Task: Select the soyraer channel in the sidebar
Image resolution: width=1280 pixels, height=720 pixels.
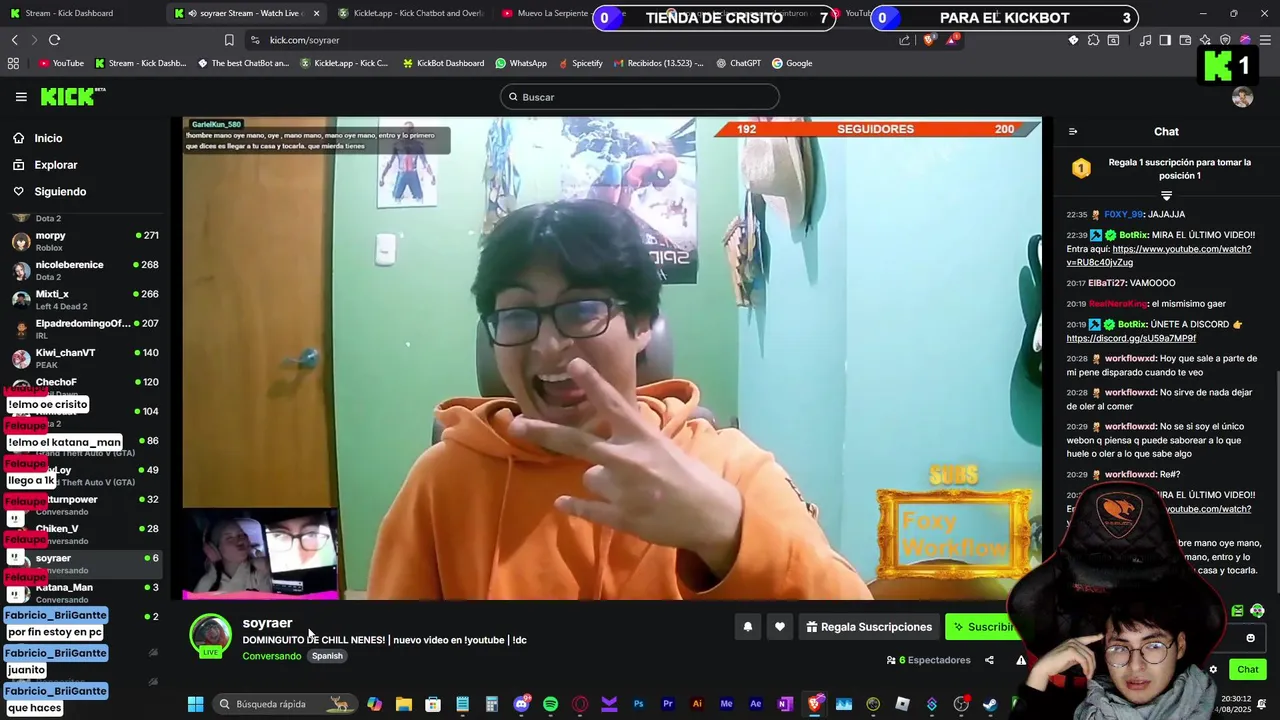Action: (x=85, y=563)
